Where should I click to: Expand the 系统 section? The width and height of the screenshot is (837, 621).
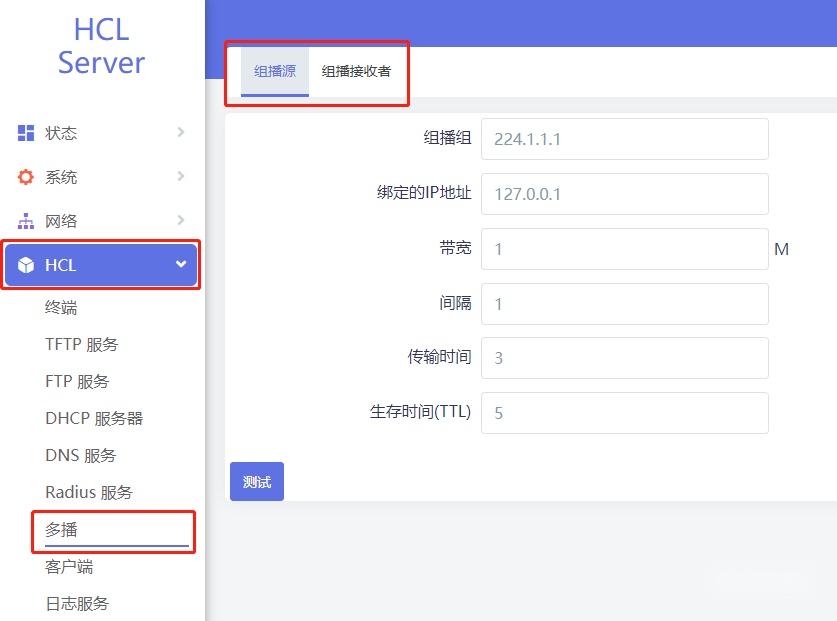(100, 177)
